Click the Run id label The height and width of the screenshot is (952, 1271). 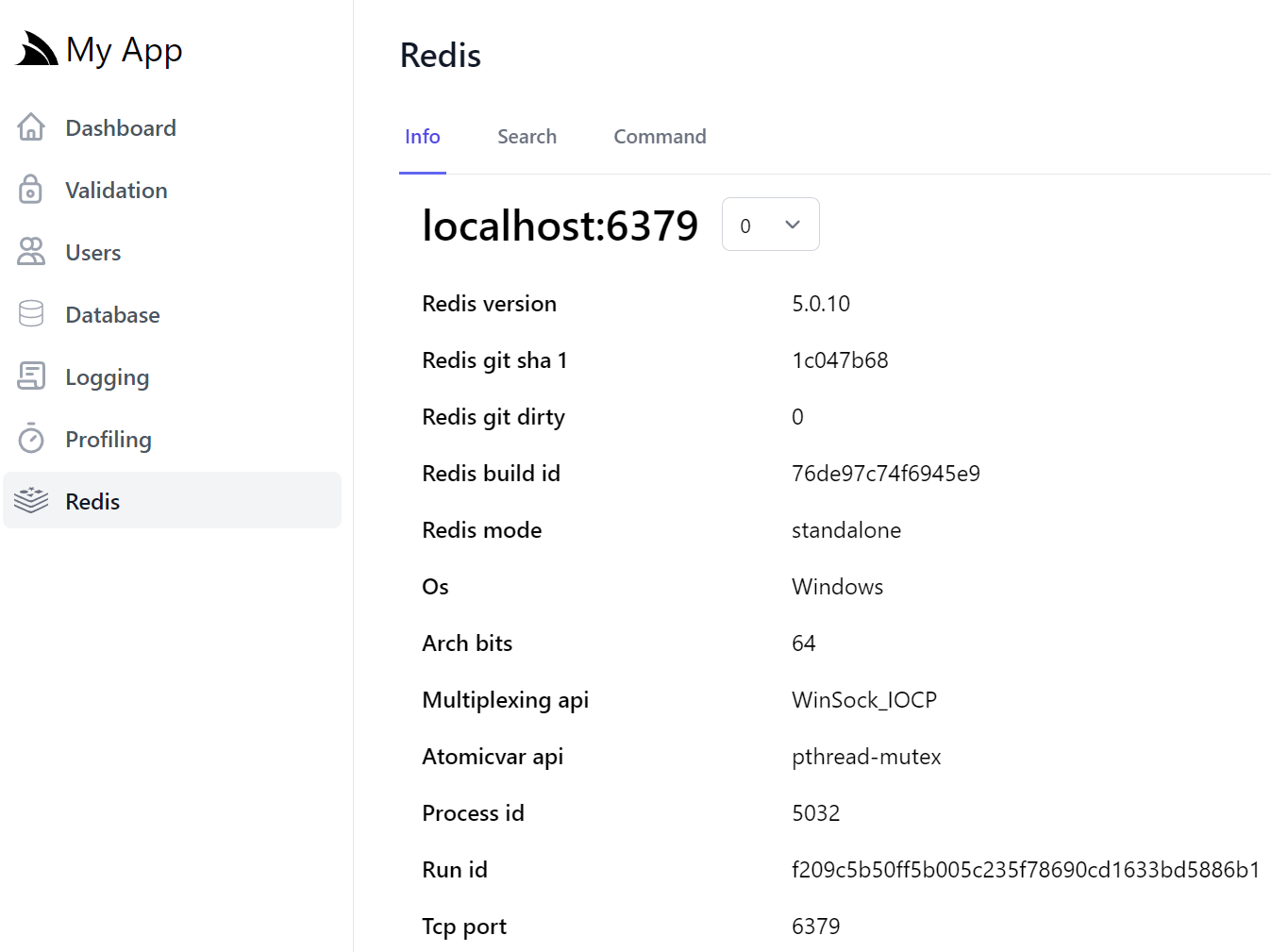point(455,870)
